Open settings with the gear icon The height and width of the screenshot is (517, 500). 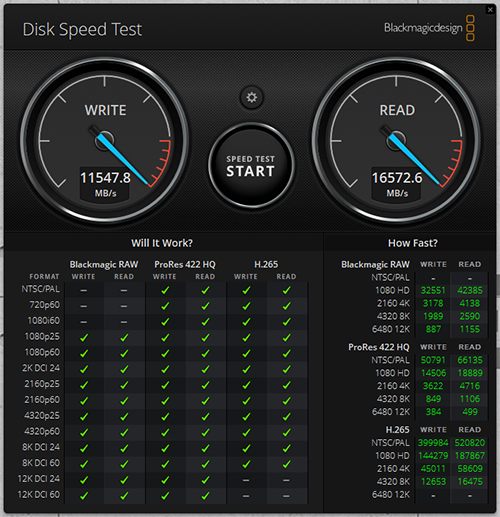click(x=252, y=98)
